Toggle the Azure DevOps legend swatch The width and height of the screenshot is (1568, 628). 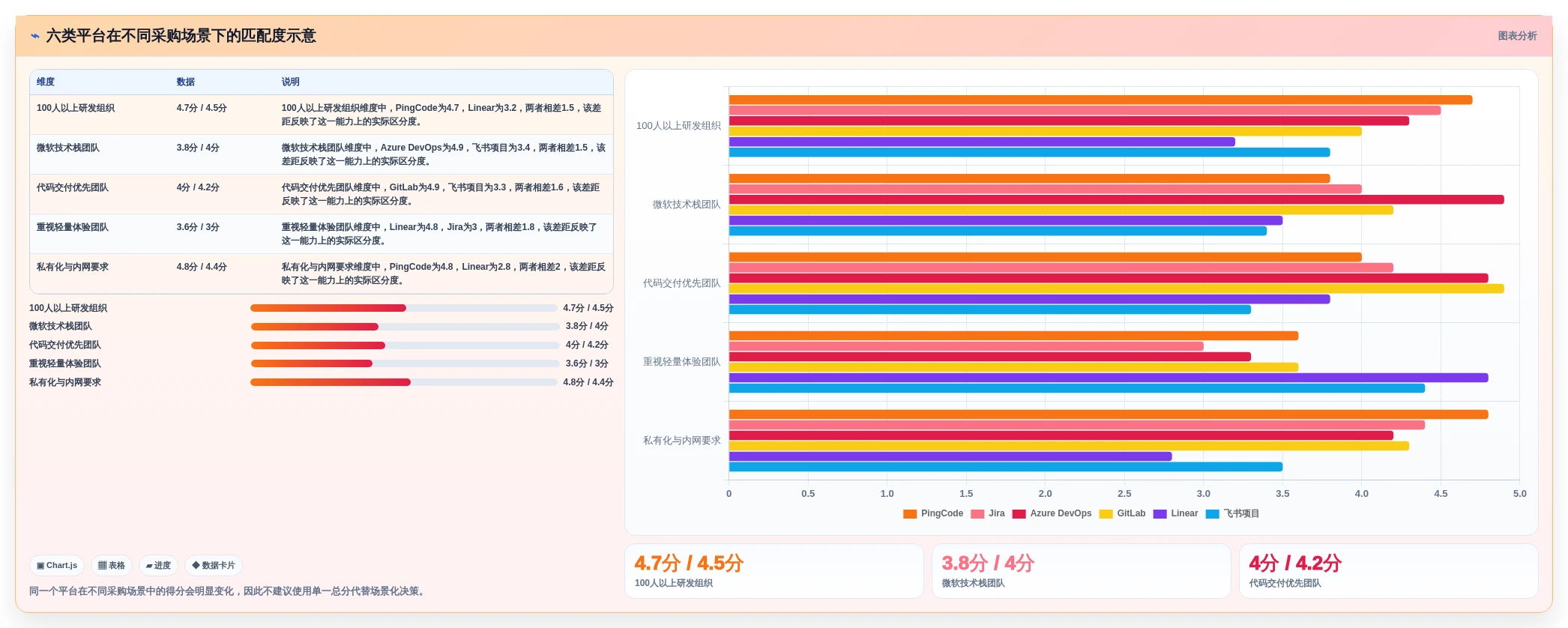[1019, 514]
